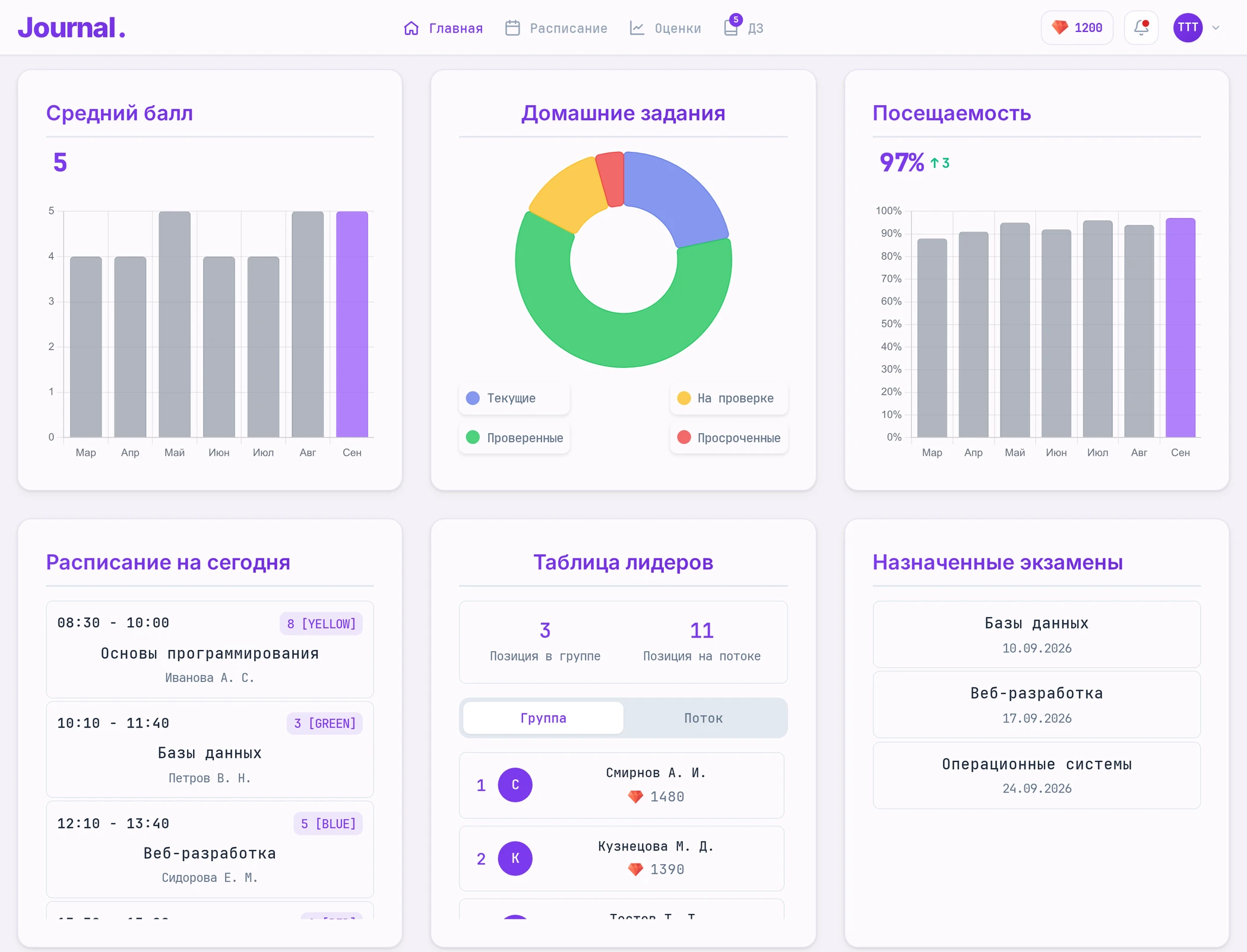Click the Назначенные экзамены heading
The height and width of the screenshot is (952, 1247).
(998, 562)
